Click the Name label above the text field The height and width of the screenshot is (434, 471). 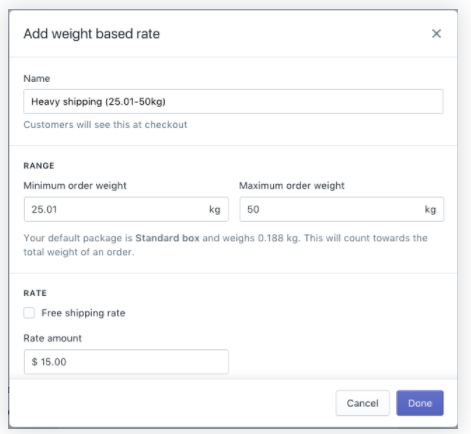point(37,78)
